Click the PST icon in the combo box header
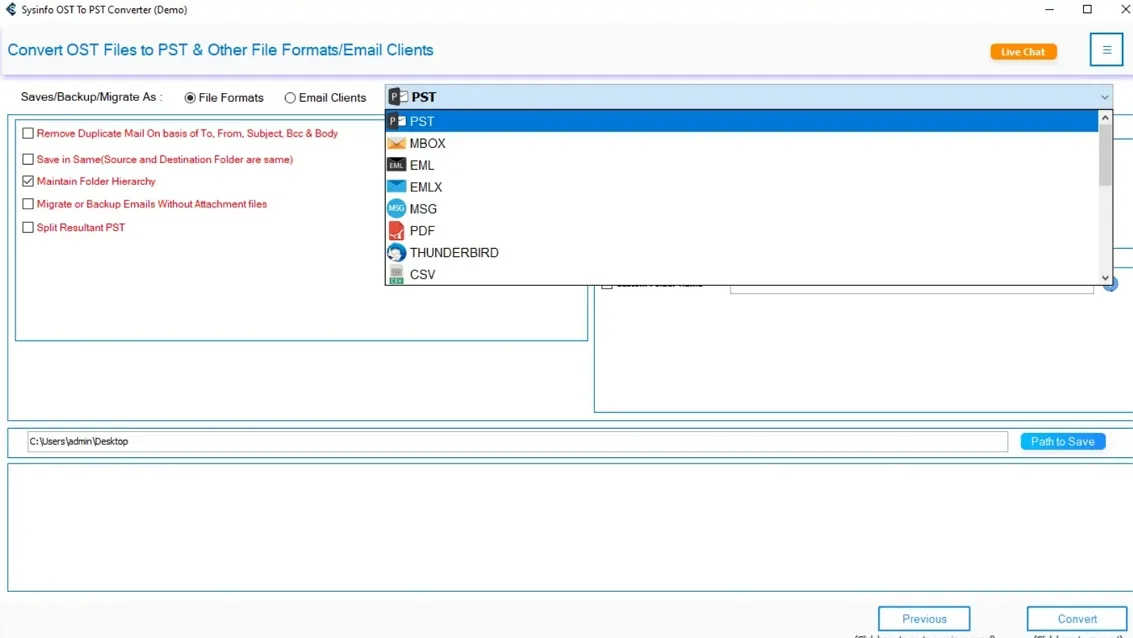 [398, 97]
